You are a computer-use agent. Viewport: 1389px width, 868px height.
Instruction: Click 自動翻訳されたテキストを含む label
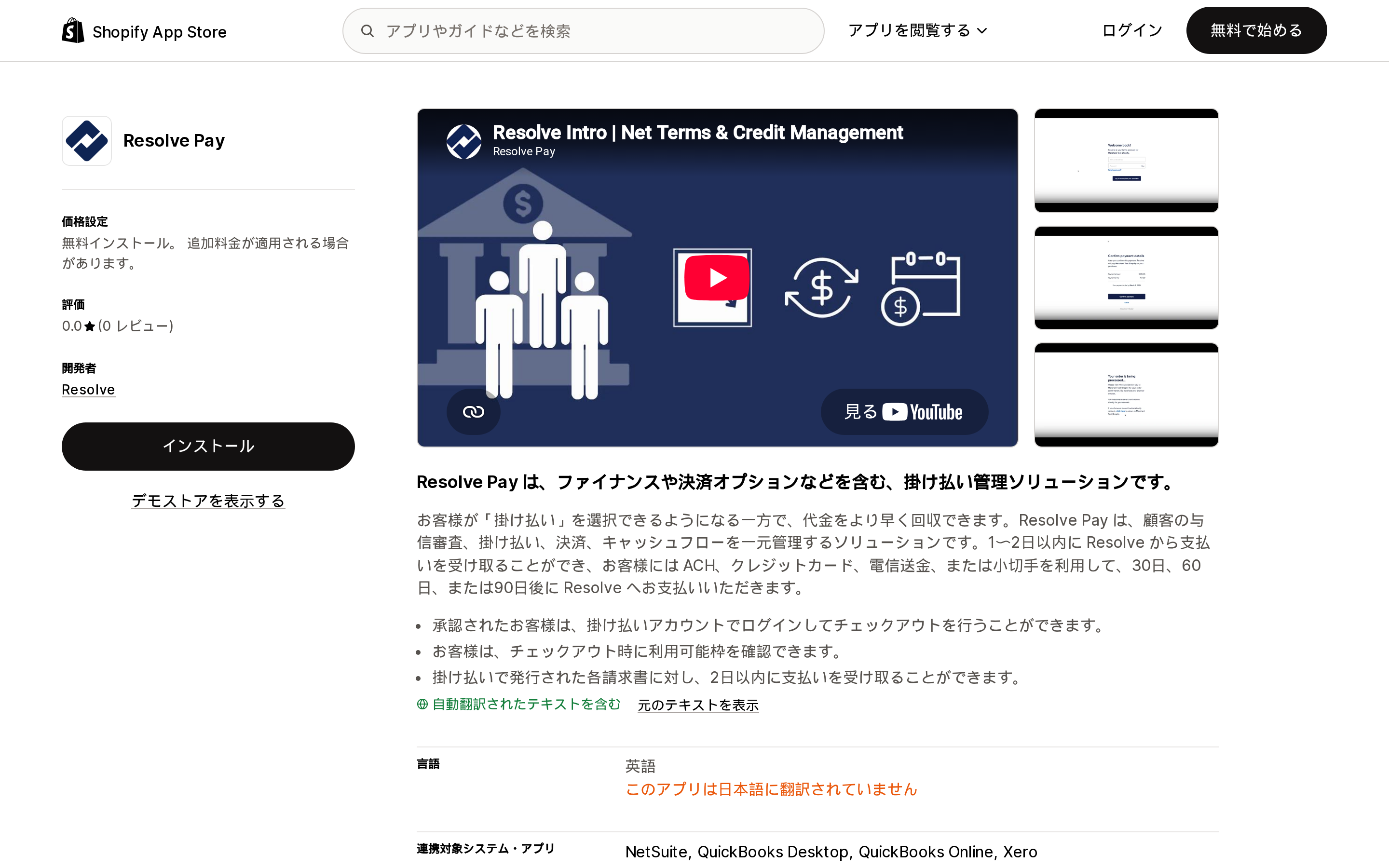(526, 704)
